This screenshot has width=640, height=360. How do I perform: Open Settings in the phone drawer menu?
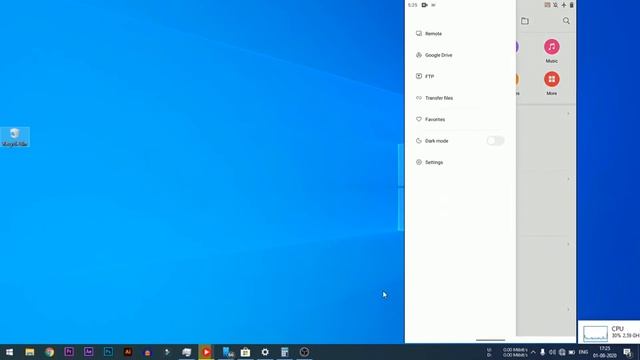point(429,162)
